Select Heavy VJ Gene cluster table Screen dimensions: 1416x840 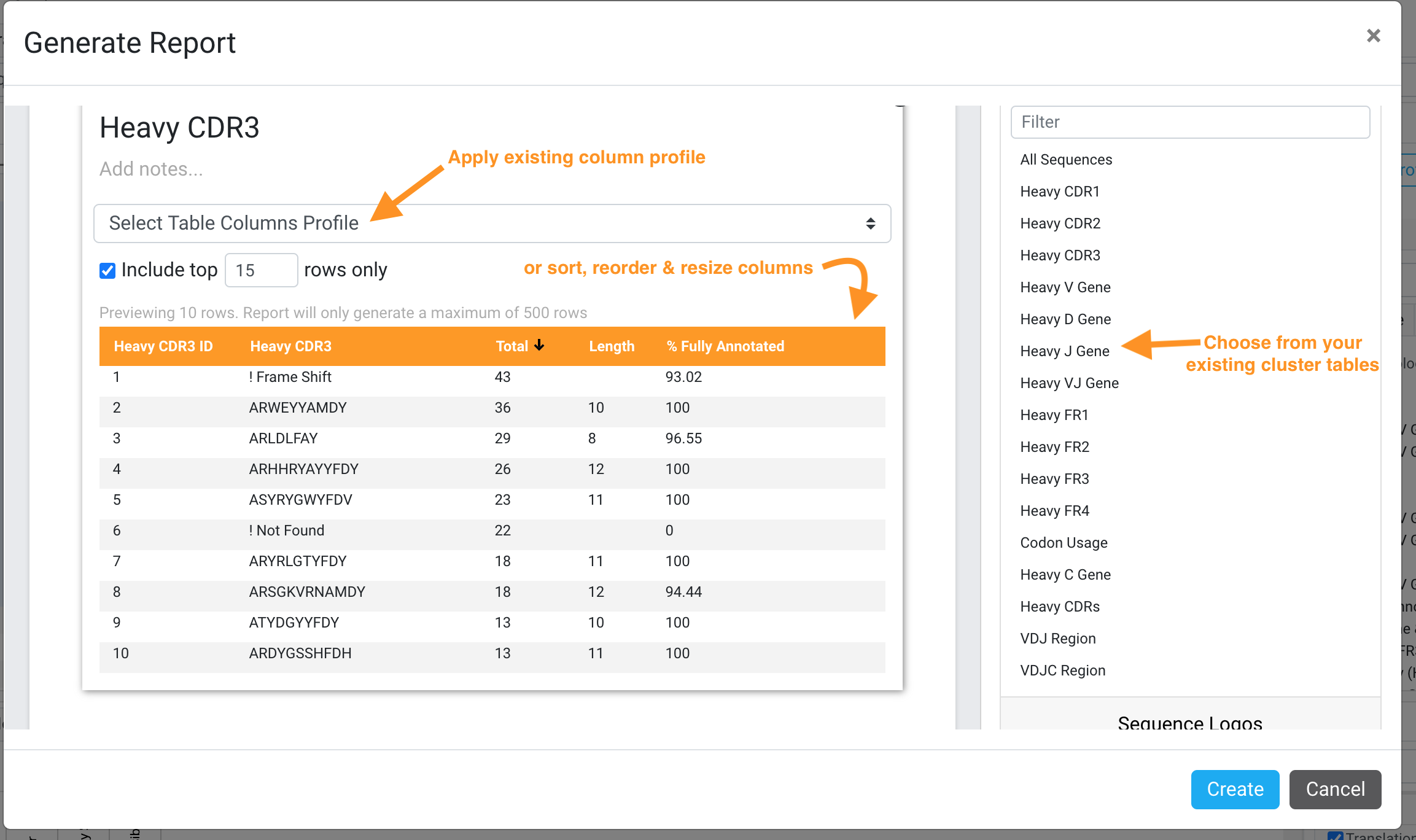pyautogui.click(x=1069, y=383)
